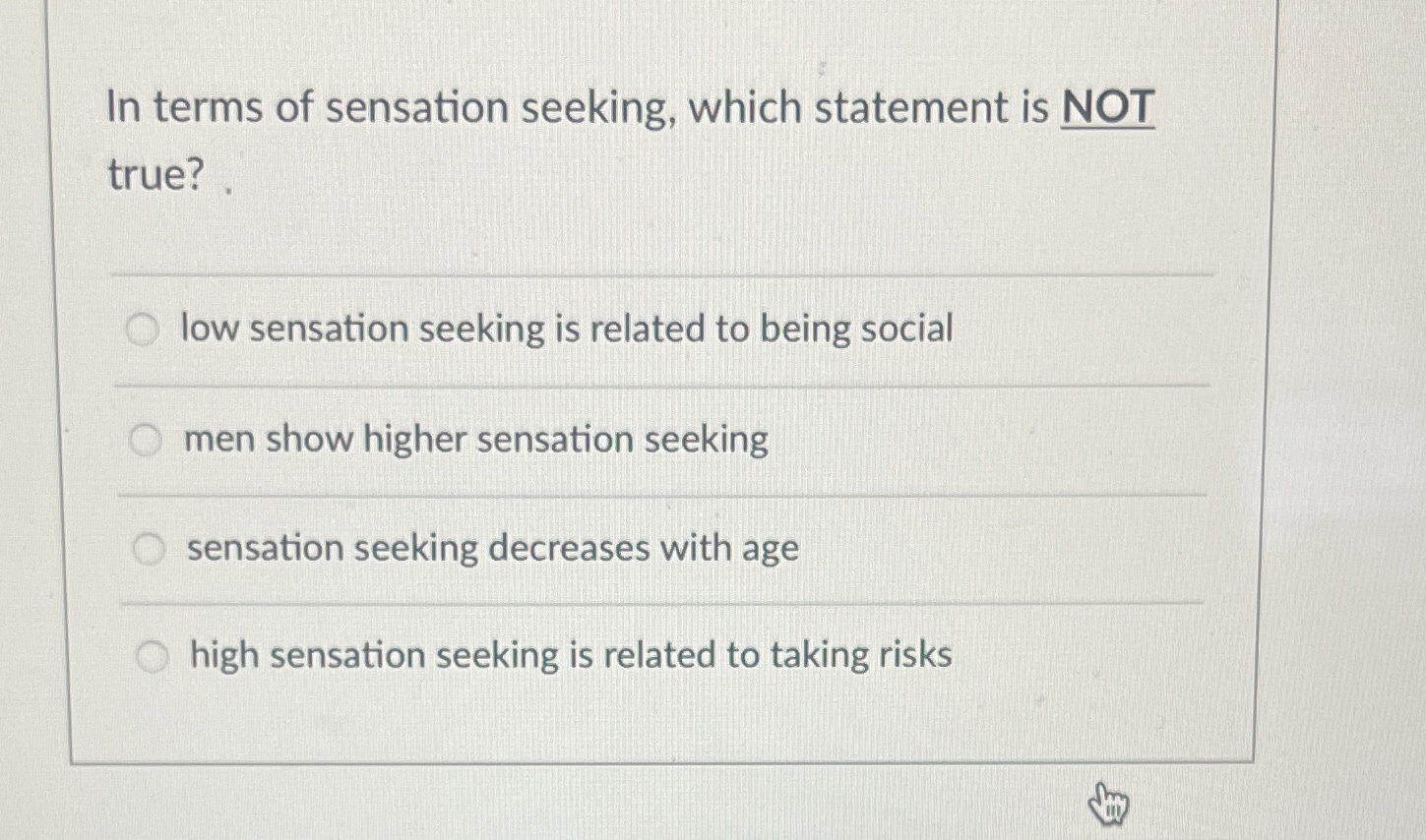Click the answer text 'high sensation seeking is related to taking risks'
This screenshot has width=1426, height=840.
tap(567, 655)
